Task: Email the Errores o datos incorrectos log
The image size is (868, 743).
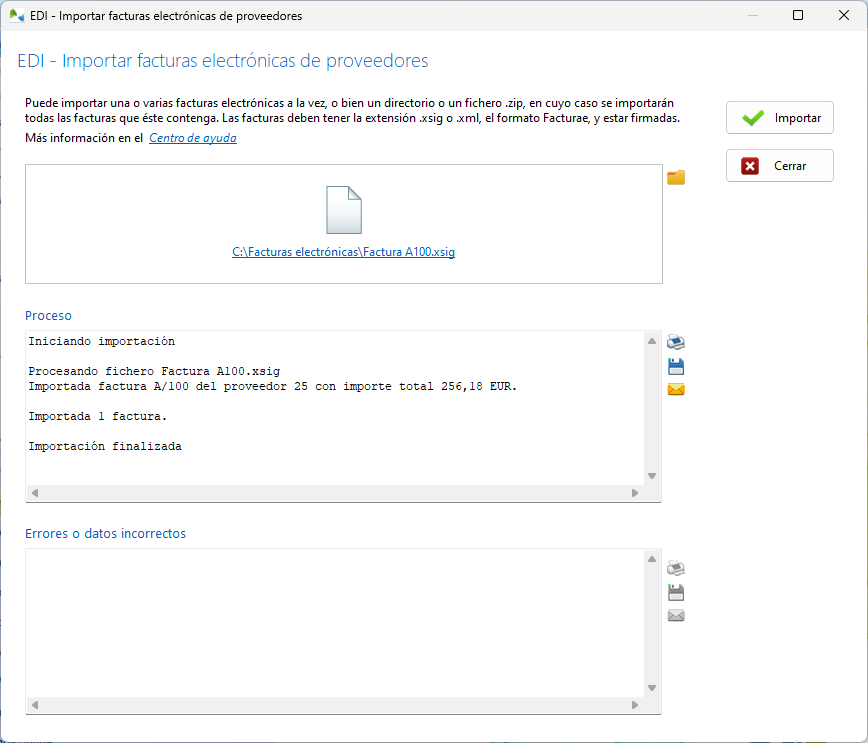Action: [x=676, y=615]
